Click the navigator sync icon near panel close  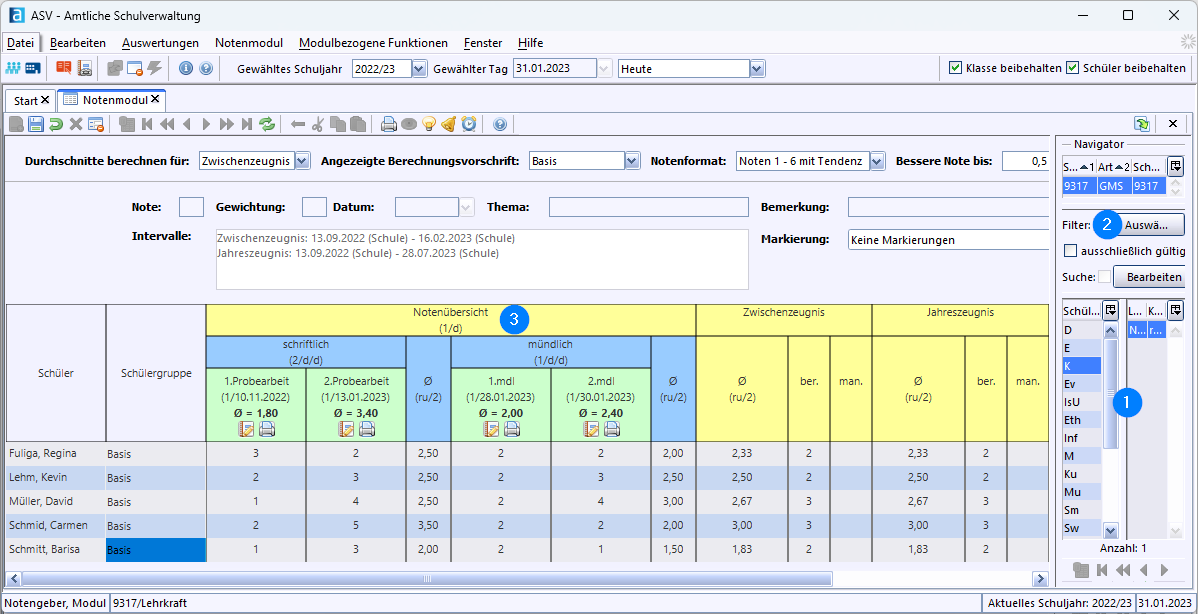click(x=1142, y=124)
